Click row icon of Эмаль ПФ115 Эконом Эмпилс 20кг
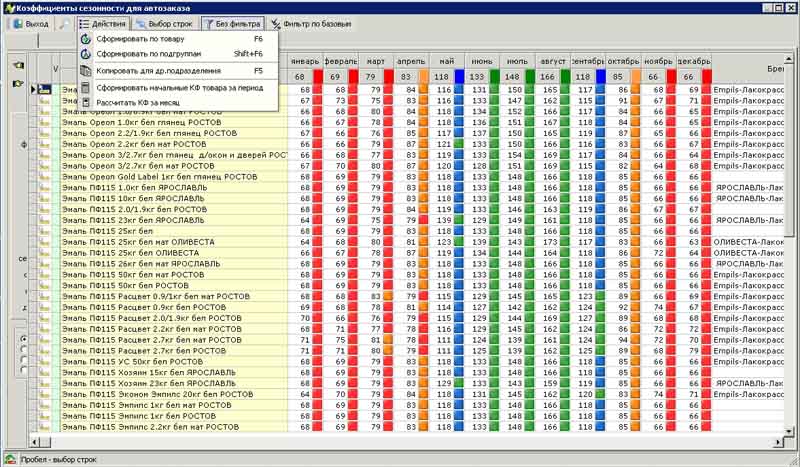Image resolution: width=800 pixels, height=467 pixels. pos(44,395)
